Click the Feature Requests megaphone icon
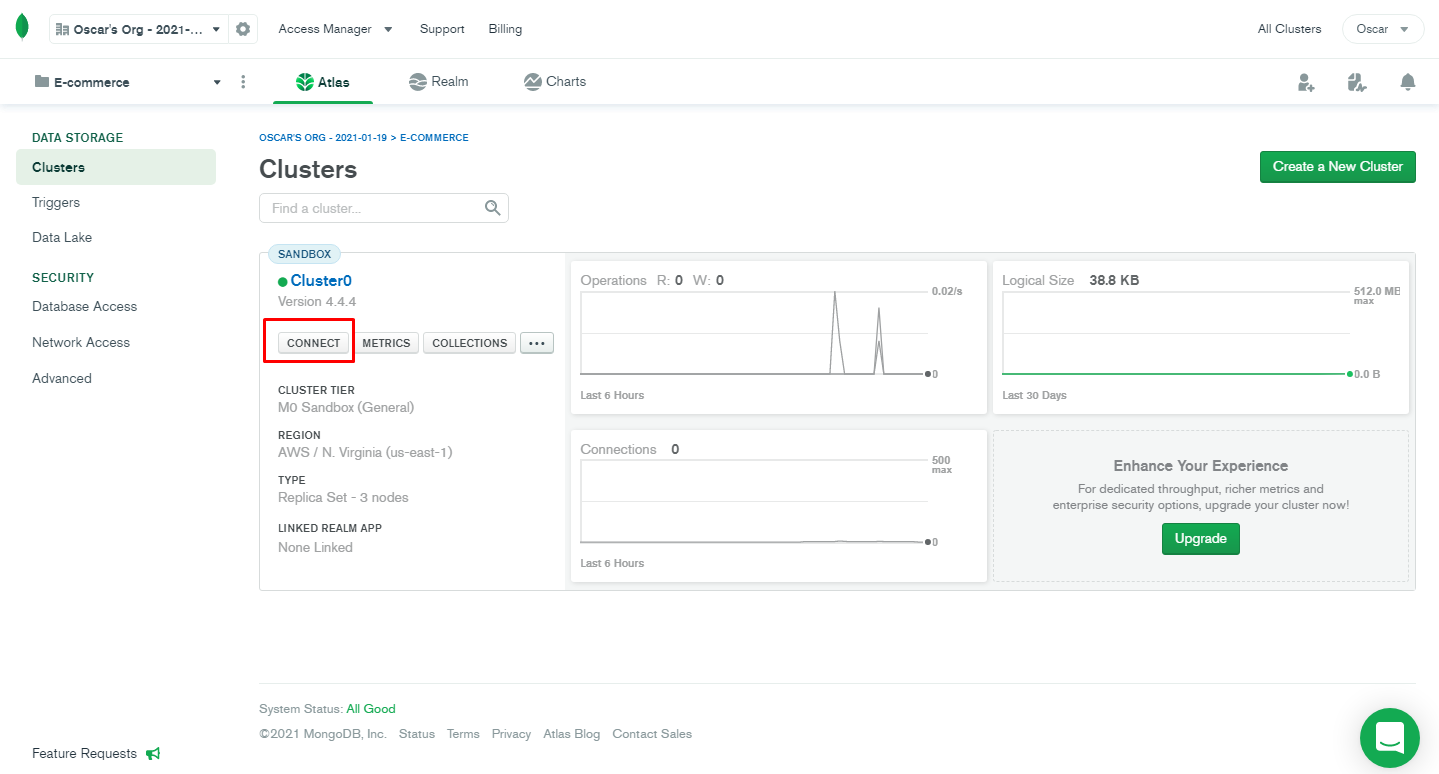The width and height of the screenshot is (1439, 774). pyautogui.click(x=153, y=753)
